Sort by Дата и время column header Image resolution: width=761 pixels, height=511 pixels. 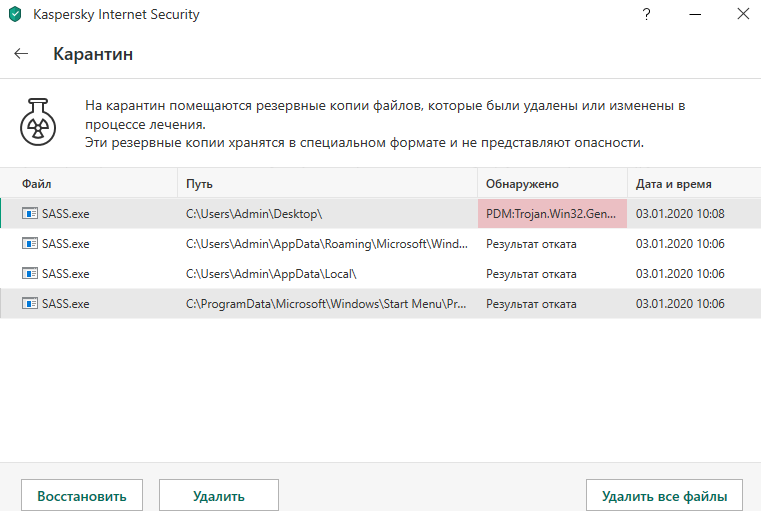690,184
